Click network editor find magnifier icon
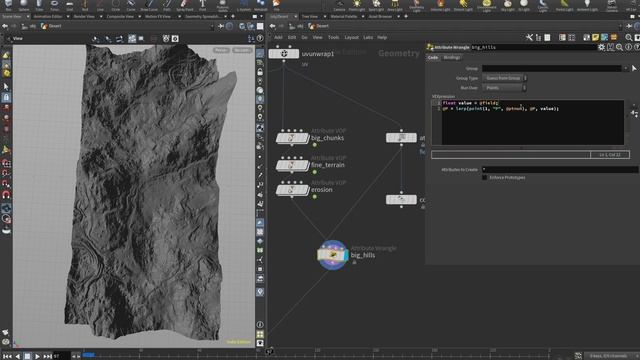This screenshot has width=640, height=360. coord(629,38)
